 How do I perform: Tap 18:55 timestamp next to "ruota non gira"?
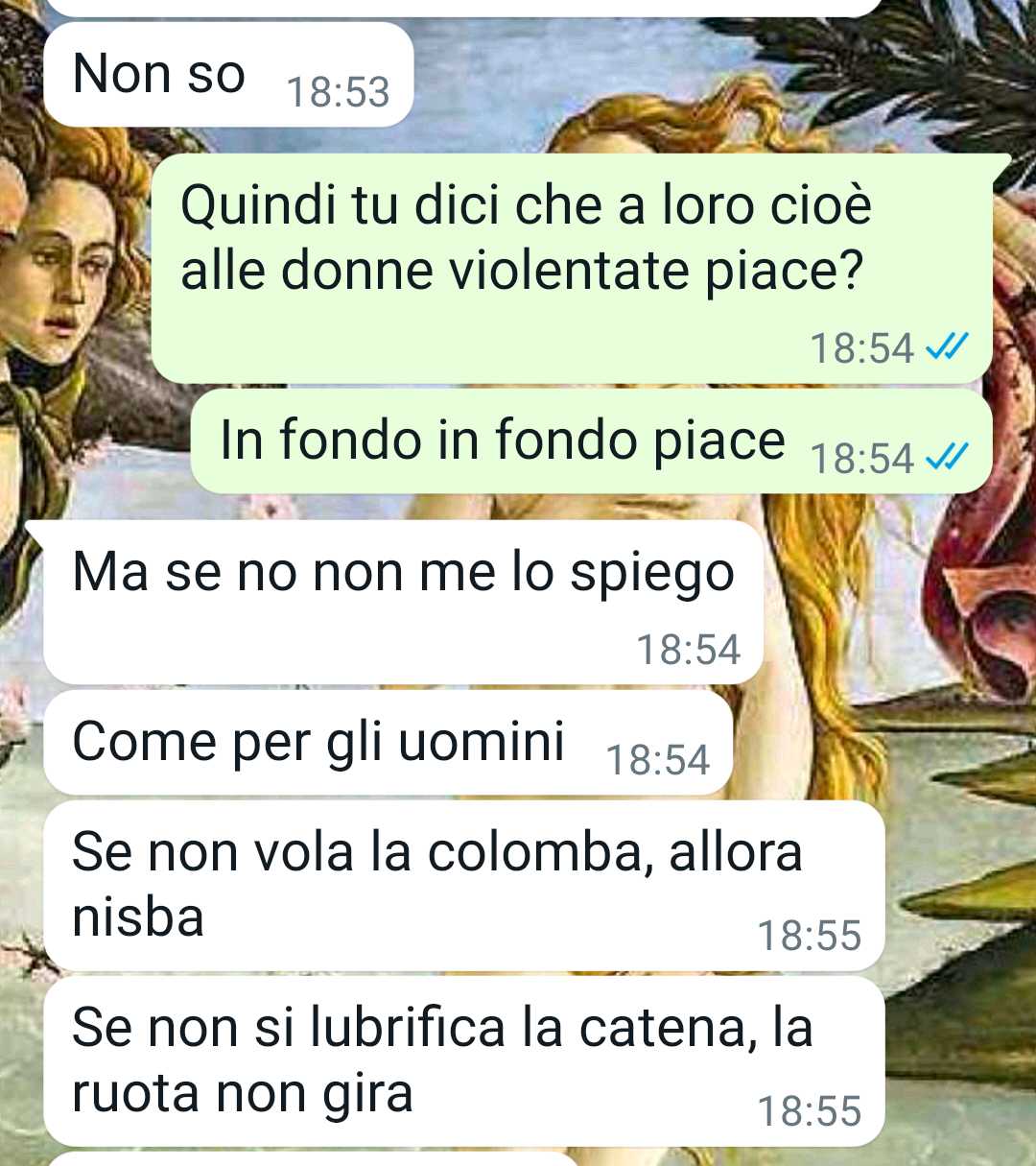pyautogui.click(x=810, y=1111)
